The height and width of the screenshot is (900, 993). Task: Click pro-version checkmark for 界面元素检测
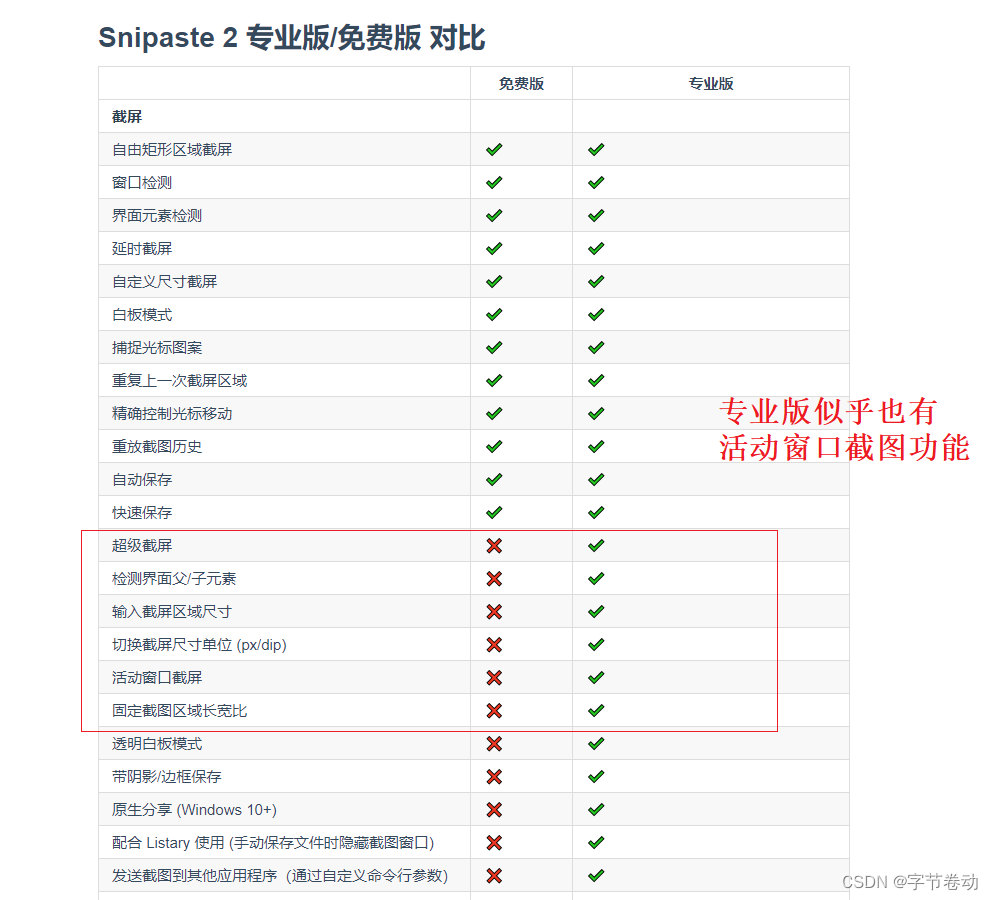coord(596,215)
